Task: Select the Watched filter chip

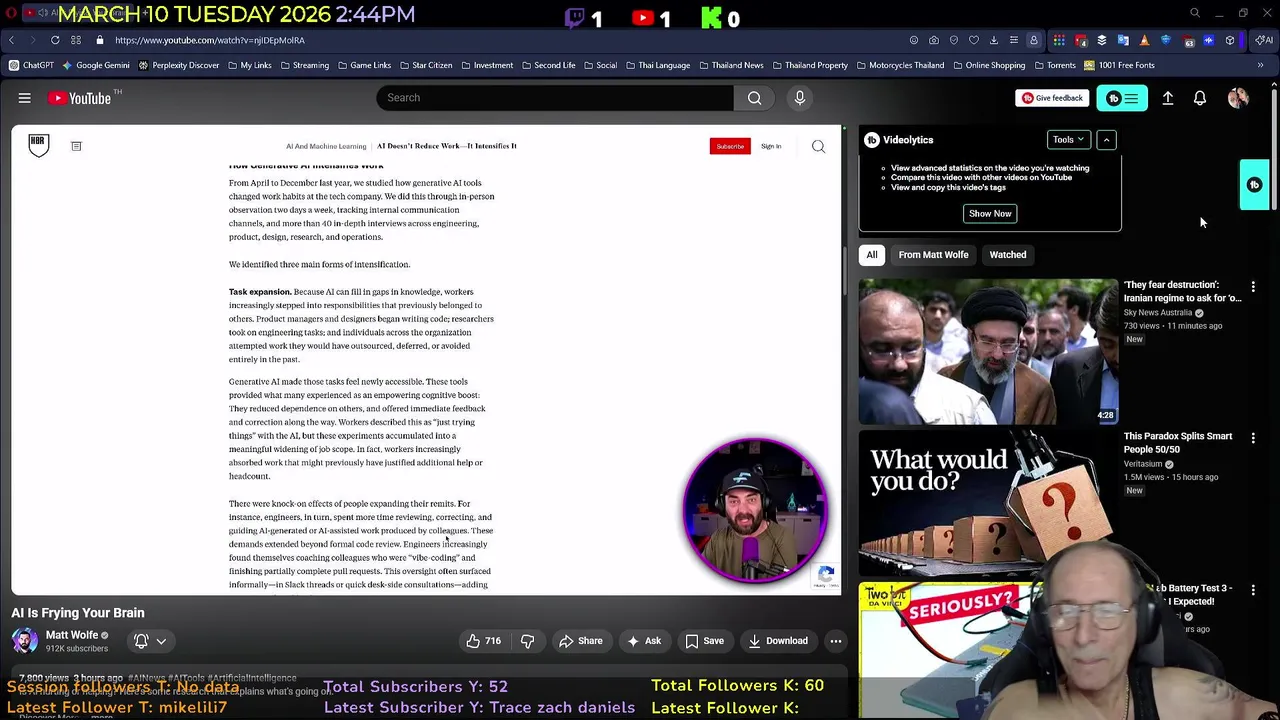Action: (1007, 255)
